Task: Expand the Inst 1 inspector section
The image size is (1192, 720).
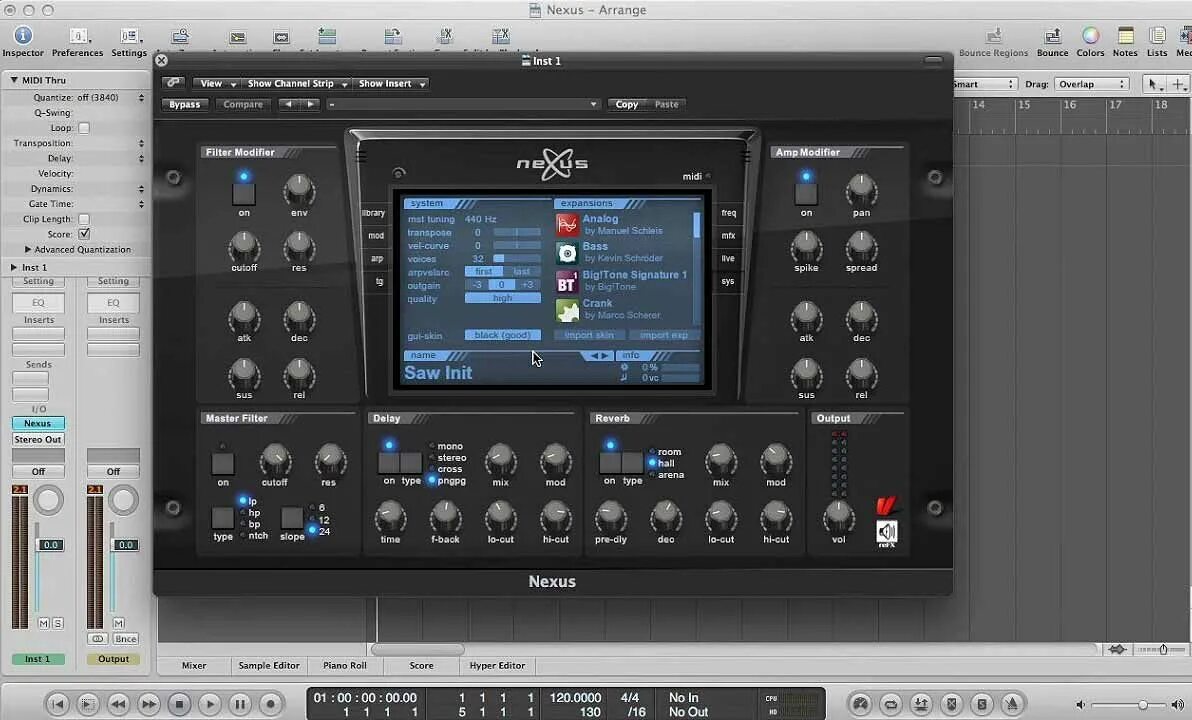Action: pyautogui.click(x=14, y=268)
